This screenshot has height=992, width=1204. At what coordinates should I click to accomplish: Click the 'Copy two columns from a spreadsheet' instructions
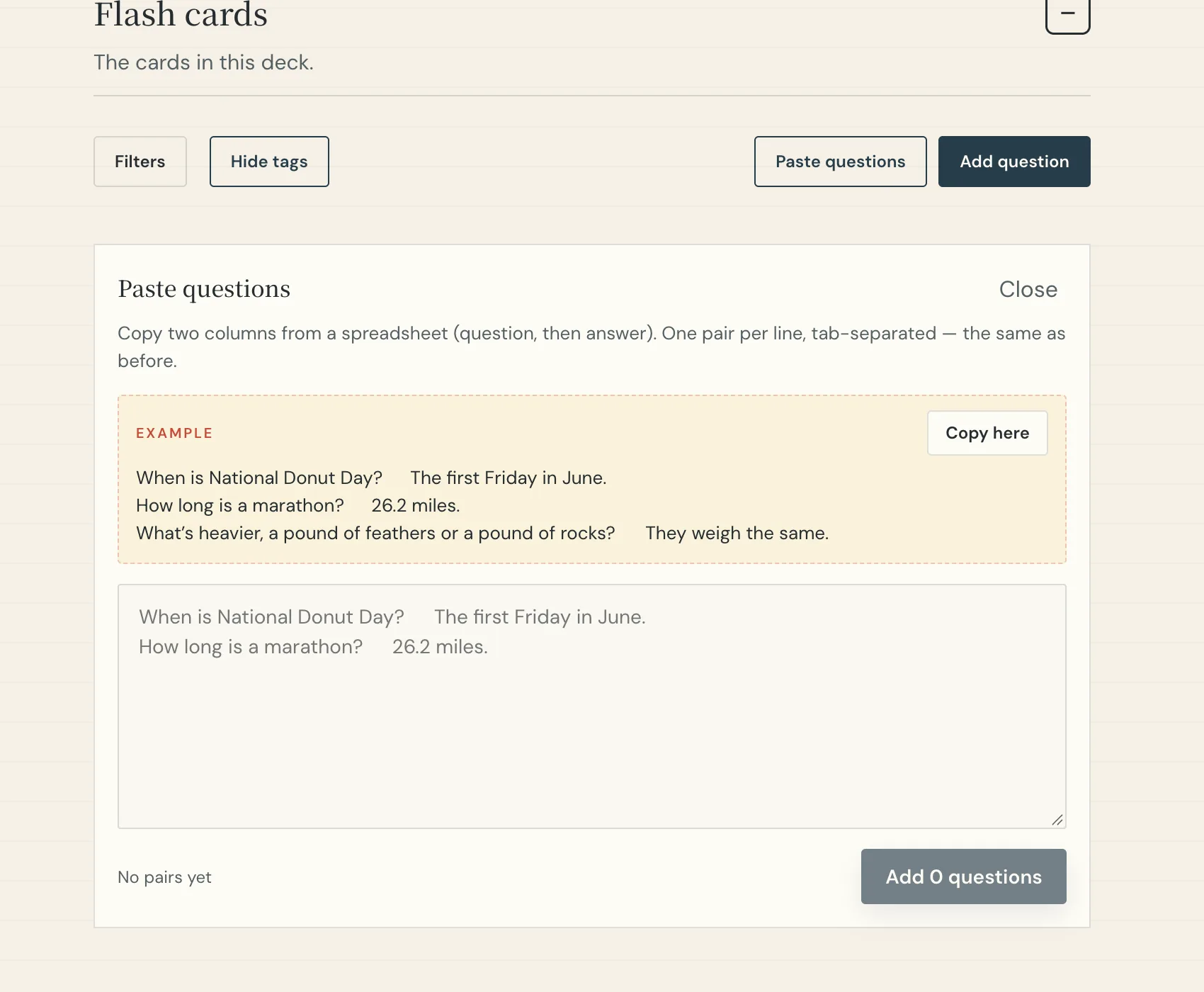(591, 347)
